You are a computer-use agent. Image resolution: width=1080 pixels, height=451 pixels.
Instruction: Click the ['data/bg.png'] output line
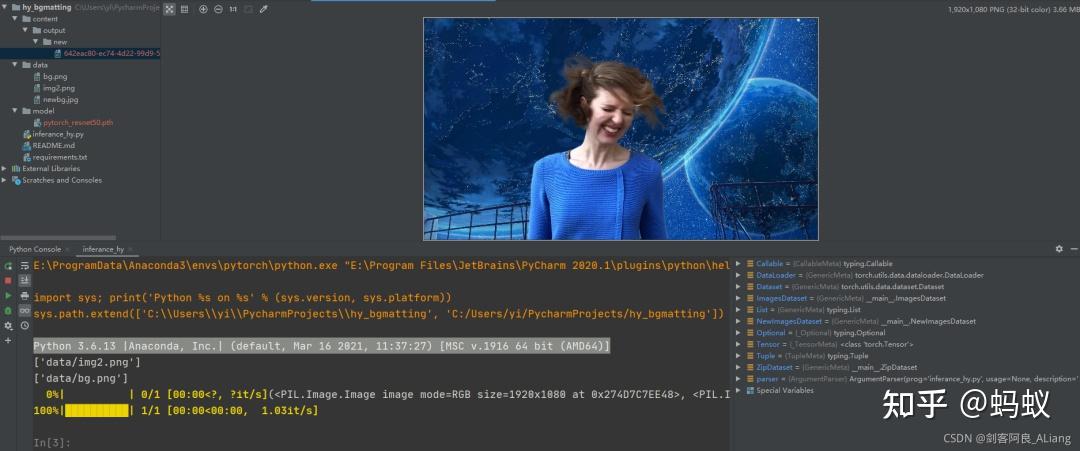coord(81,379)
